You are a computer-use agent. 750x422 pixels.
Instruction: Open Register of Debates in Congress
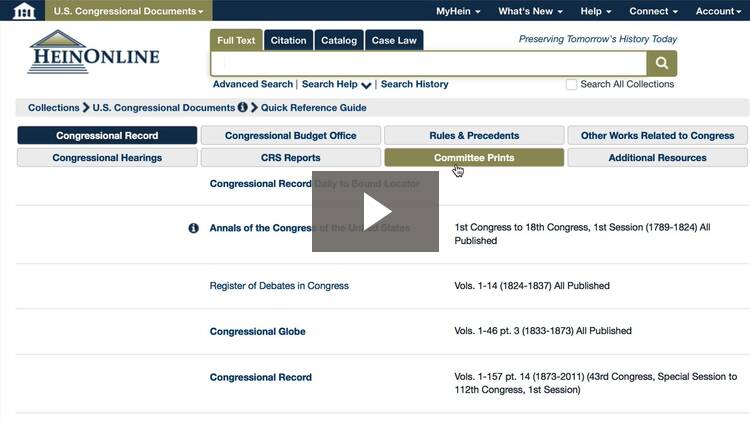[x=279, y=286]
